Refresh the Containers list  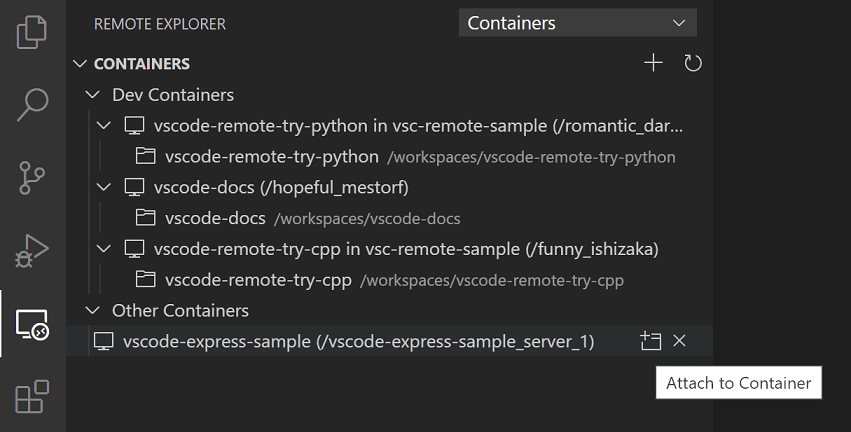point(693,63)
